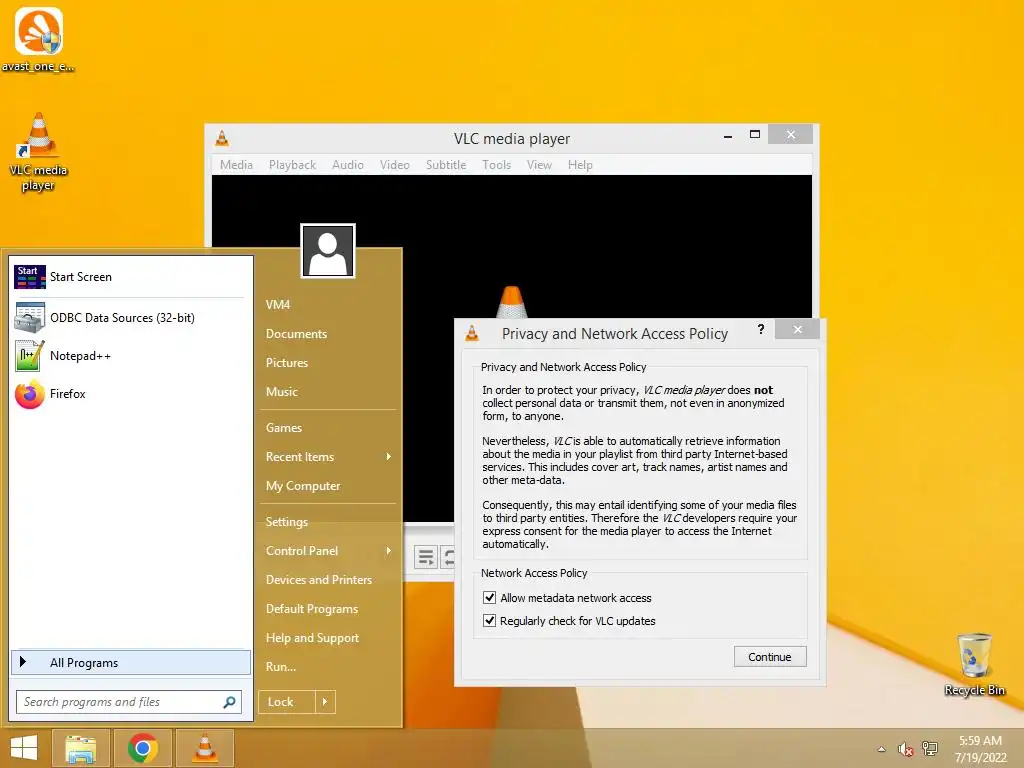The height and width of the screenshot is (768, 1024).
Task: Launch Firefox from the Start menu
Action: point(131,394)
